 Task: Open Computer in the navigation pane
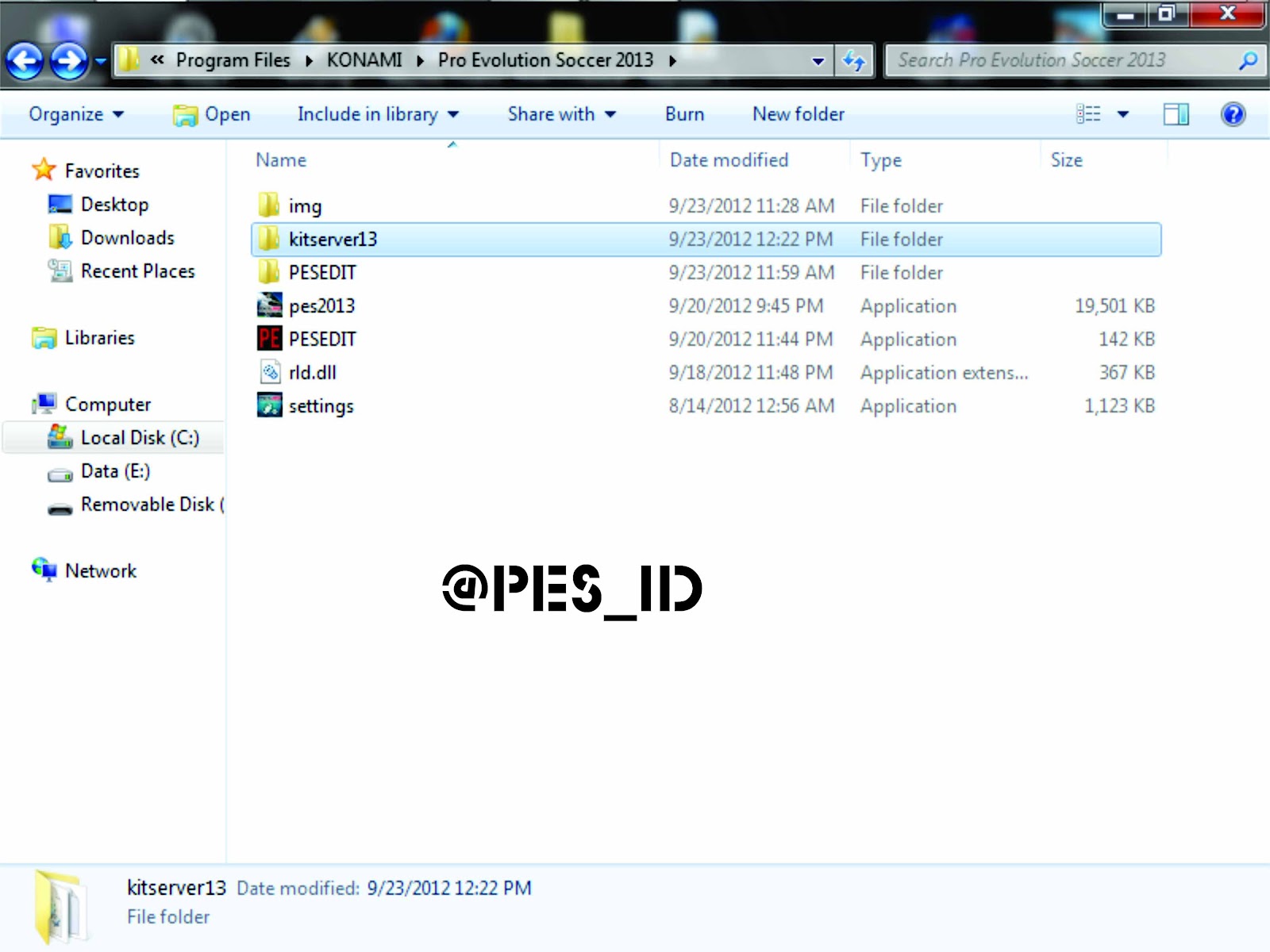(x=107, y=405)
